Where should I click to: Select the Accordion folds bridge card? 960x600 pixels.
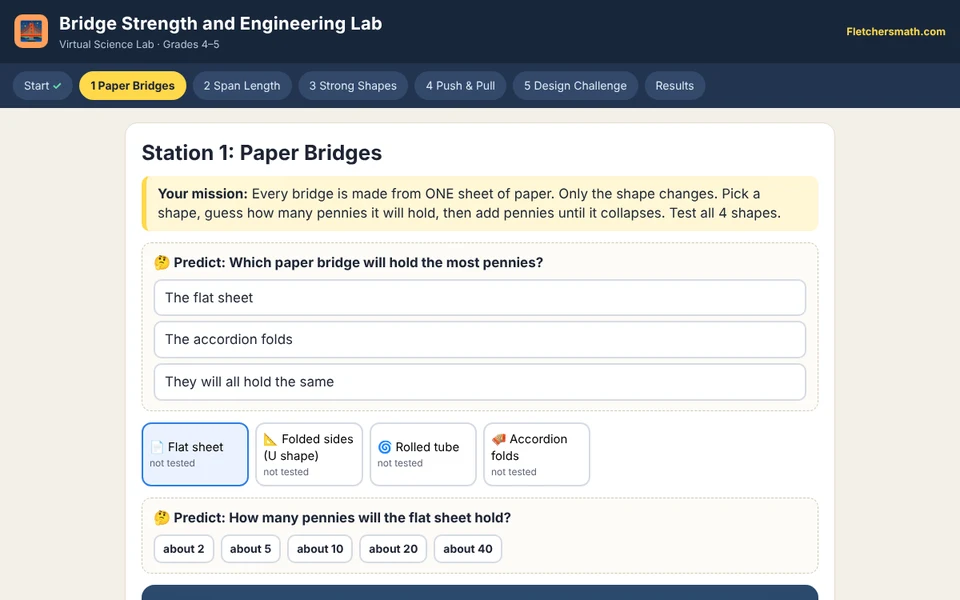(x=537, y=454)
